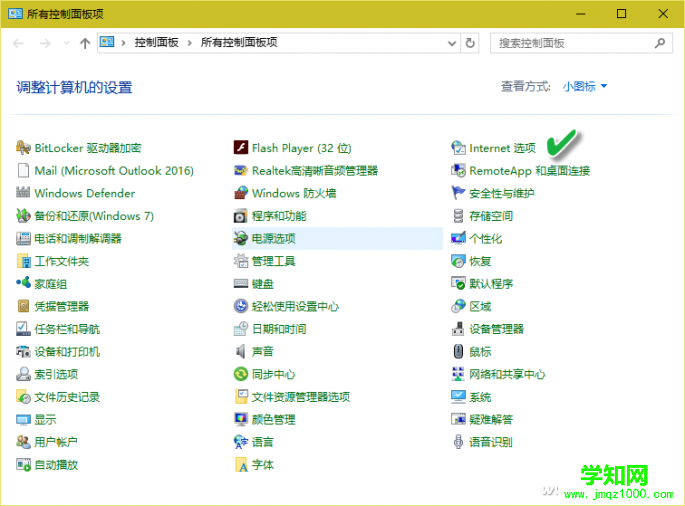
Task: Click the RemoteApp 和桌面连接 icon
Action: (458, 170)
